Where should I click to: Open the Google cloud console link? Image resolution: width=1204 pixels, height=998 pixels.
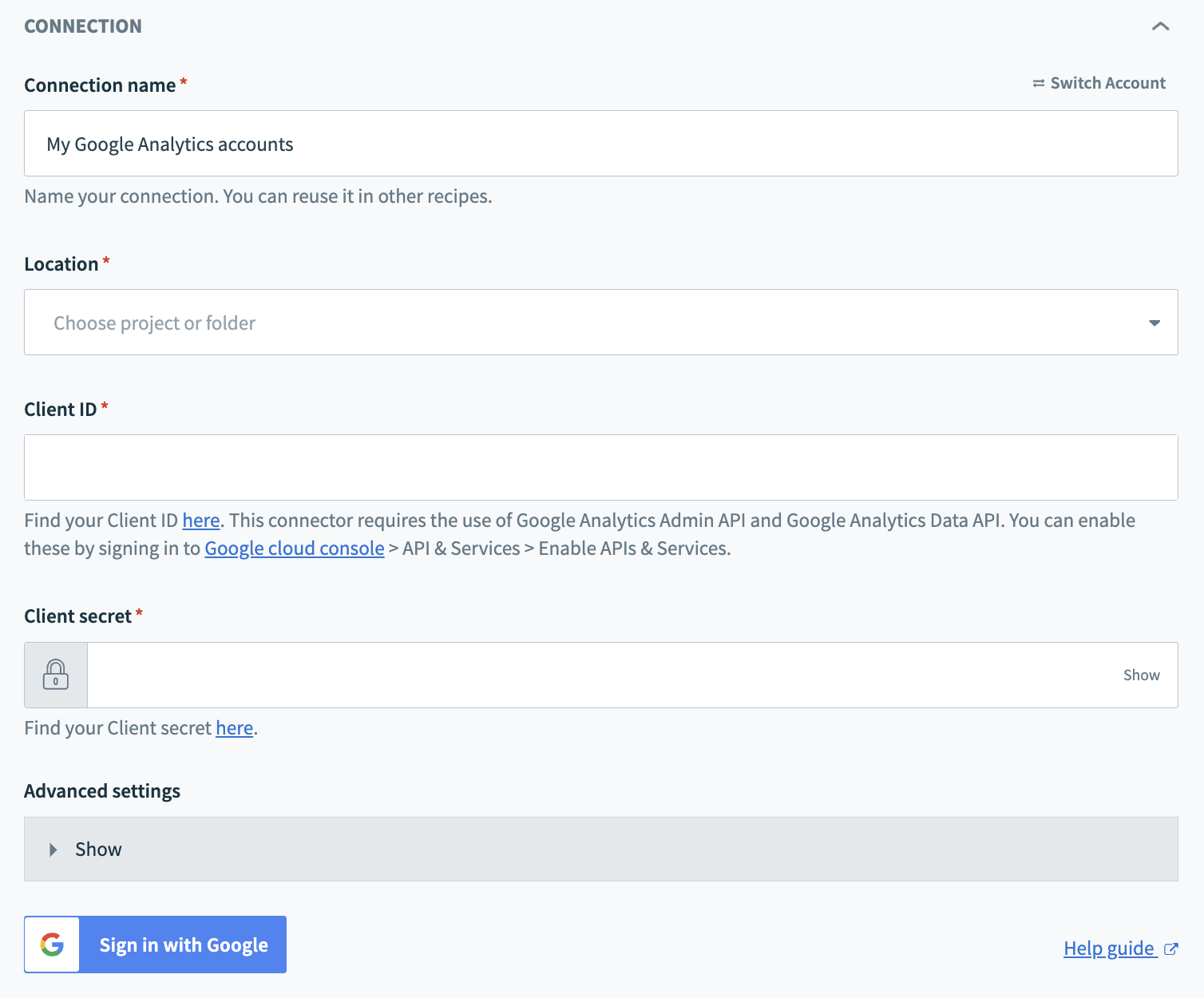click(294, 549)
